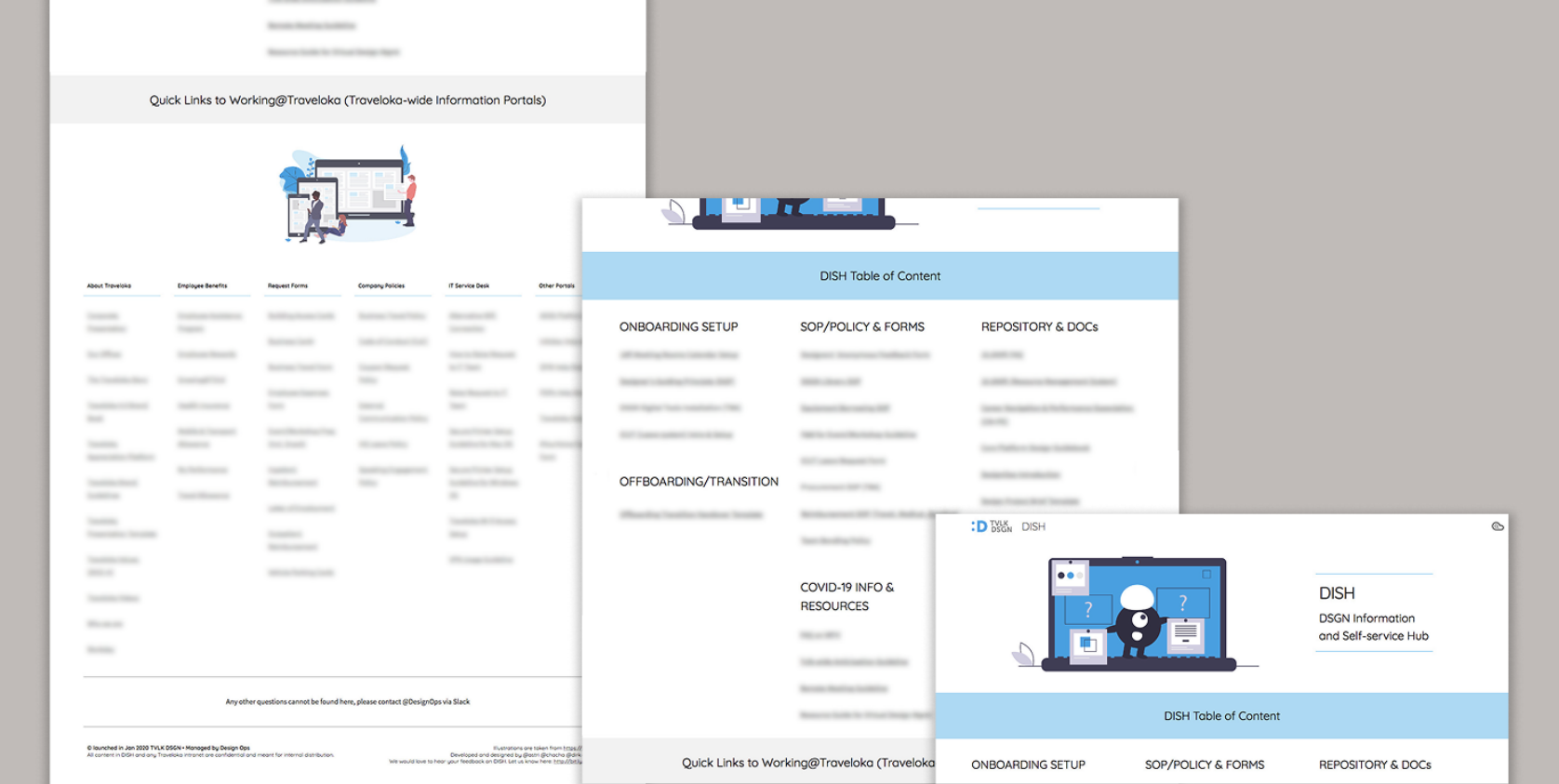Select the 'IT Service Desk' column heading
1559x784 pixels.
coord(469,286)
